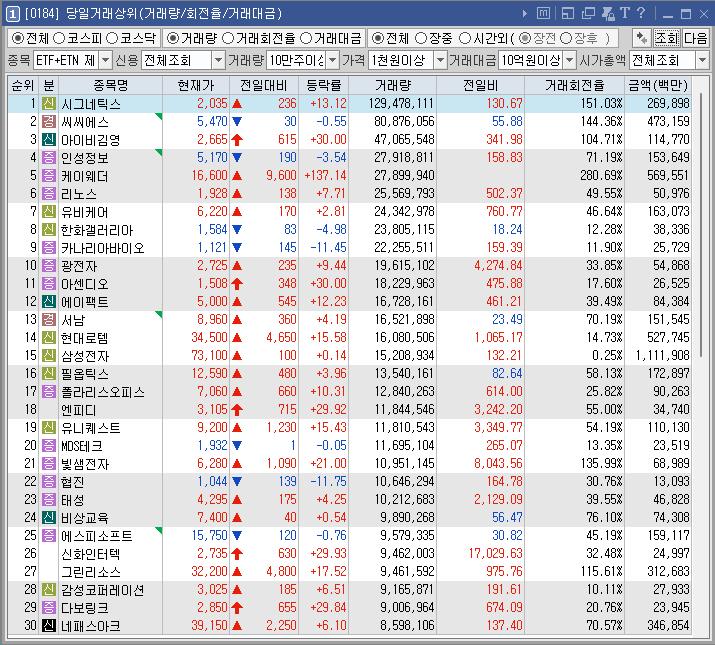The image size is (715, 645).
Task: Click the vertical scrollbar of the stock list
Action: pyautogui.click(x=701, y=226)
